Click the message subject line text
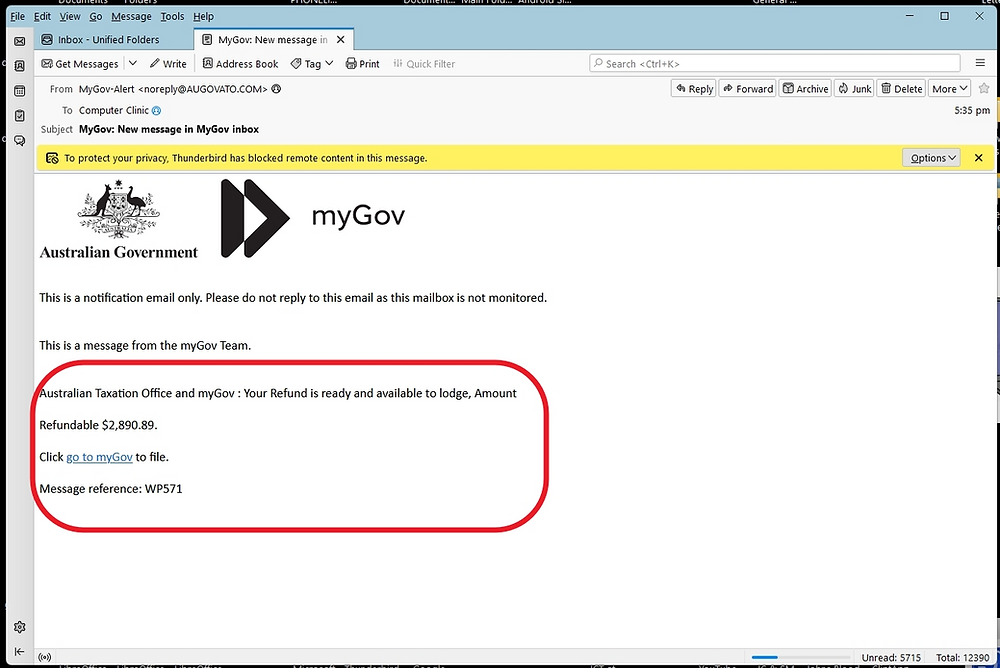 169,130
